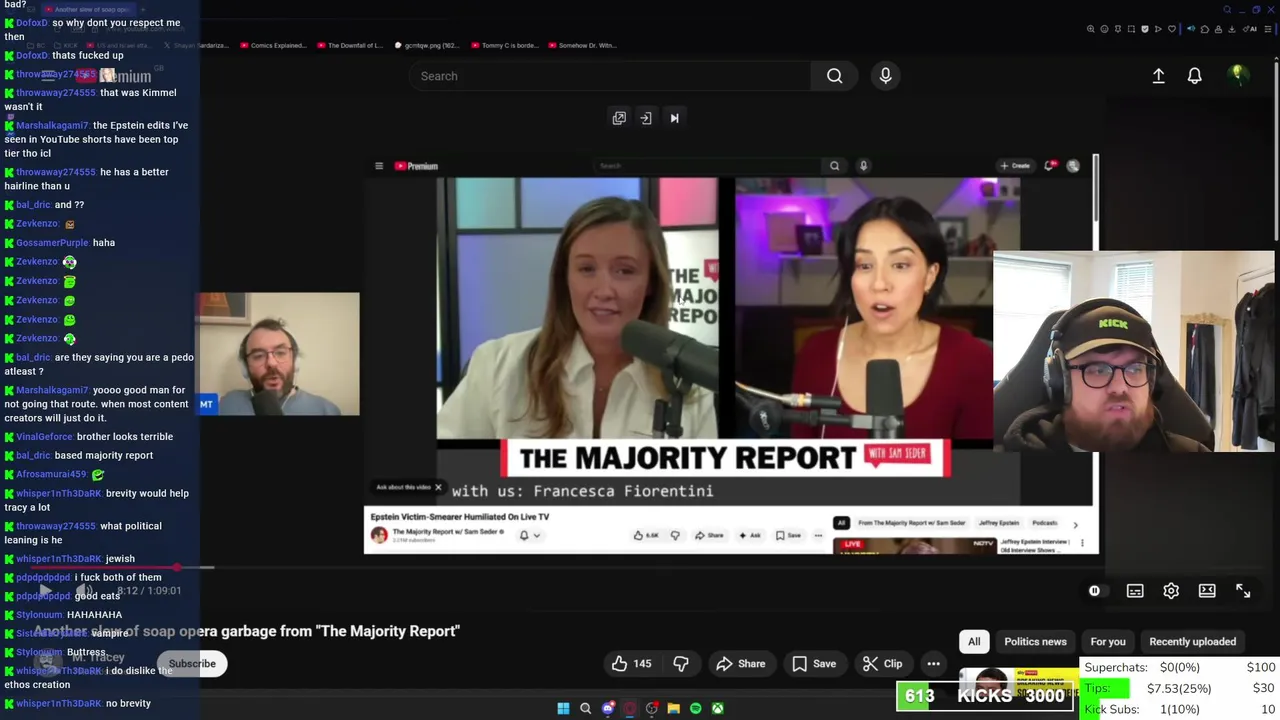Like the embedded Epstein video with 6.6K likes
This screenshot has height=720, width=1280.
[646, 535]
